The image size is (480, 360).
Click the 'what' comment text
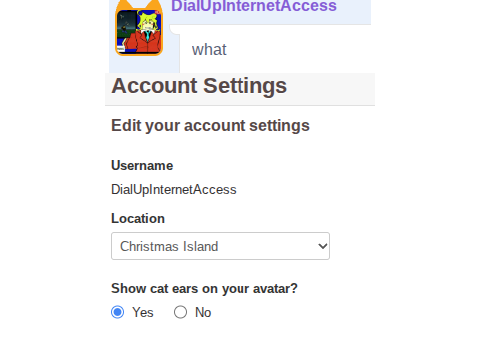coord(209,50)
